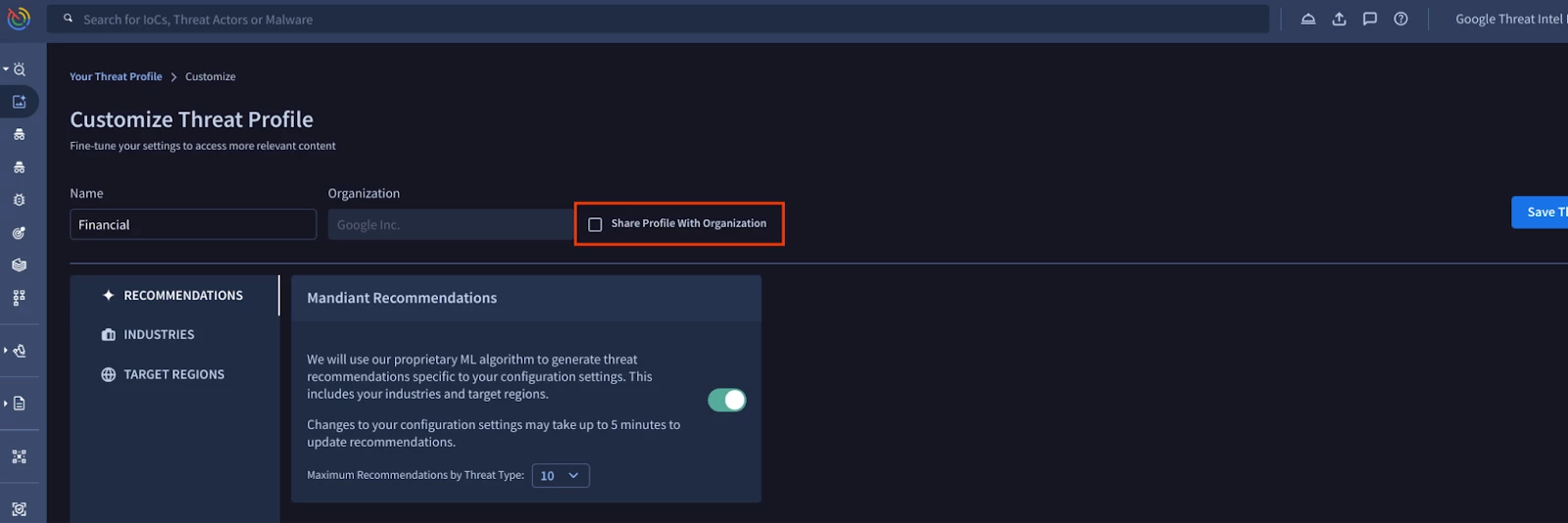Click the Customize breadcrumb text
The width and height of the screenshot is (1568, 523).
(211, 76)
